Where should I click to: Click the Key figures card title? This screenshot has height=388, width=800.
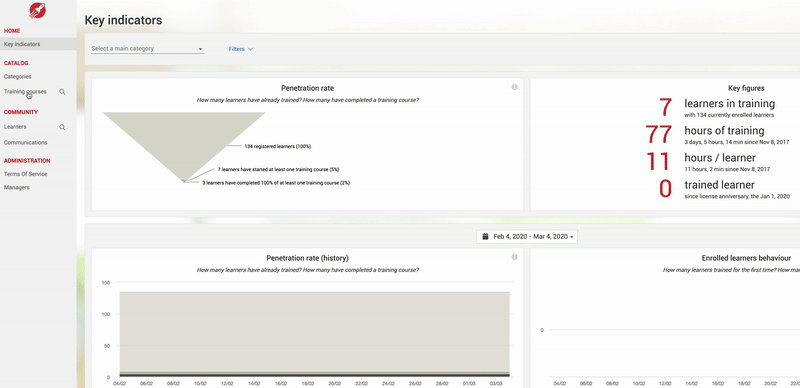click(x=746, y=88)
